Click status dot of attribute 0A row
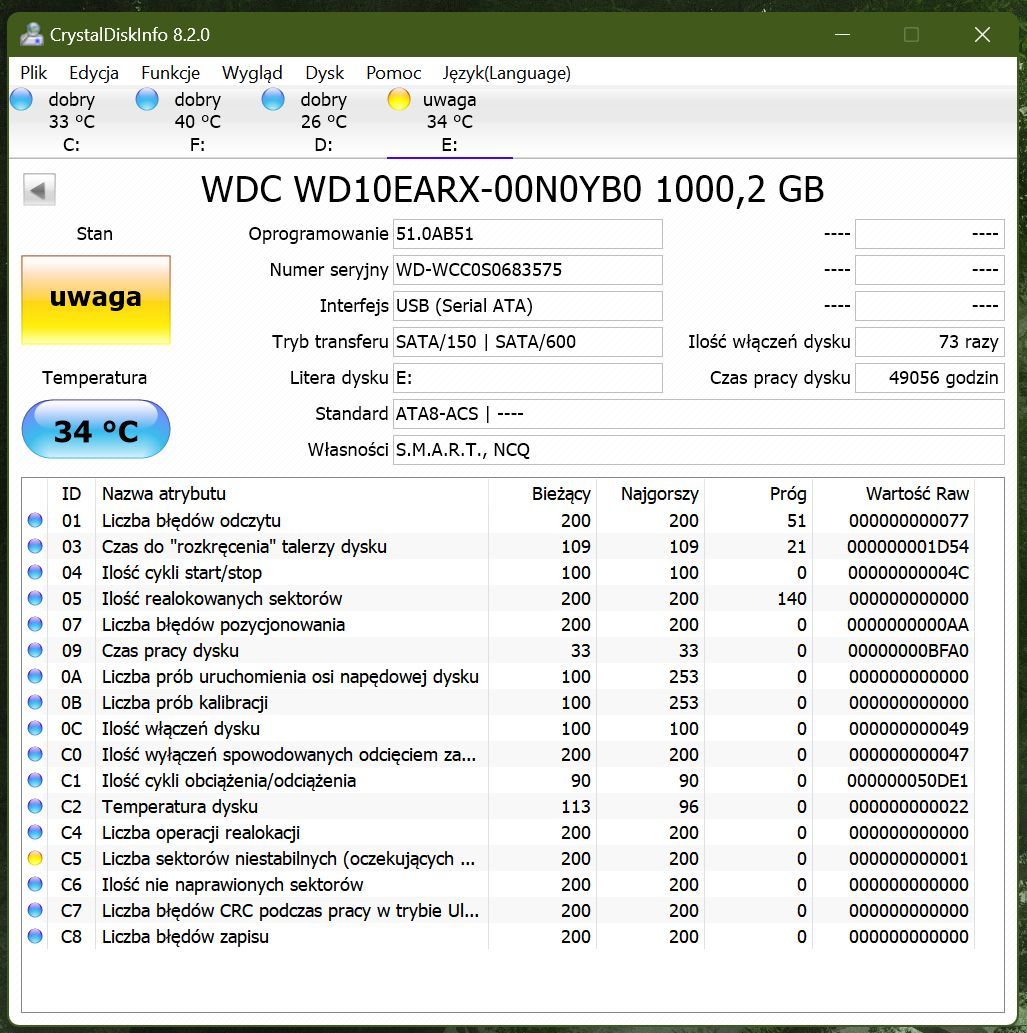 35,676
